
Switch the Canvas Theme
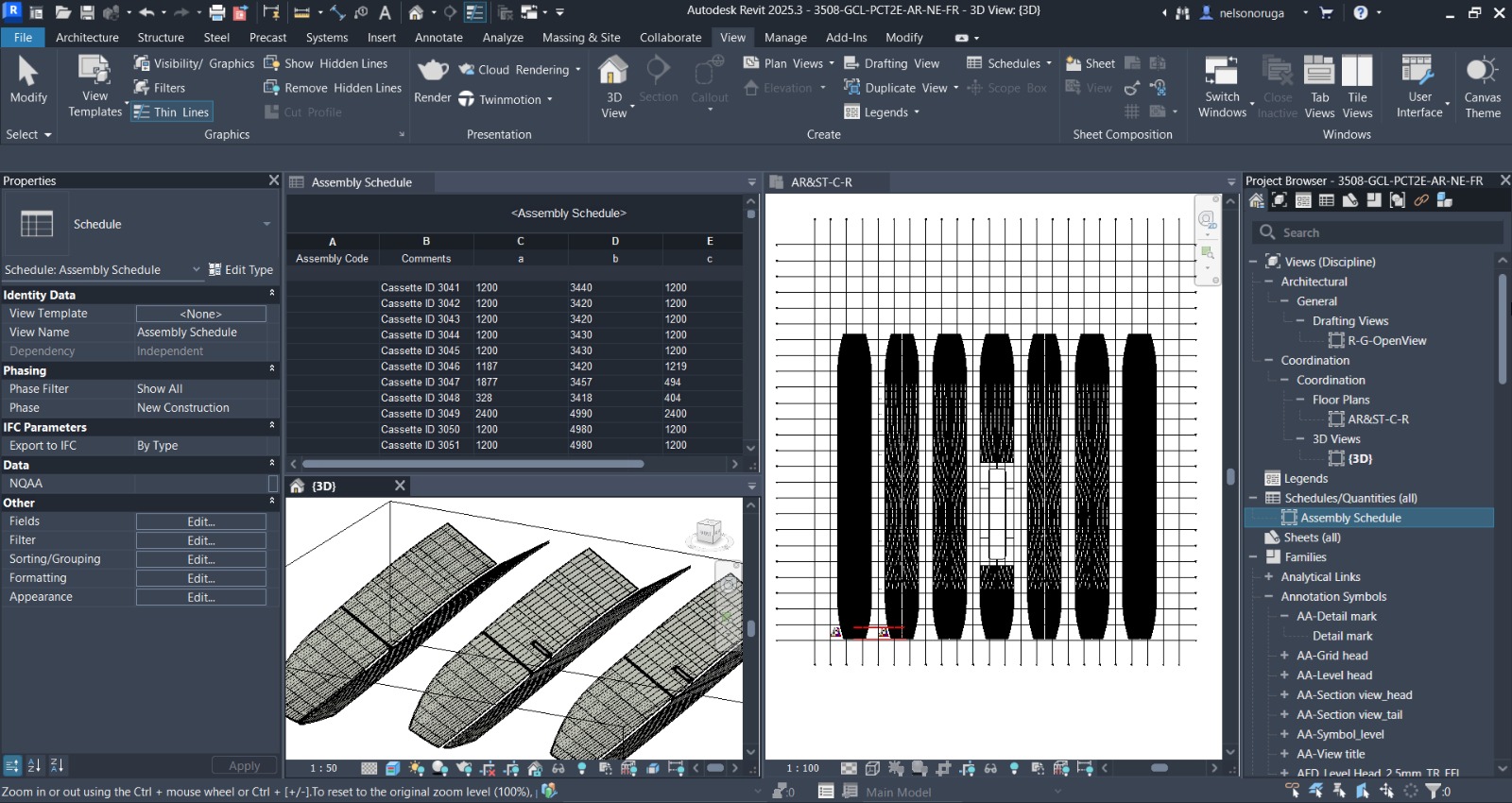point(1483,87)
